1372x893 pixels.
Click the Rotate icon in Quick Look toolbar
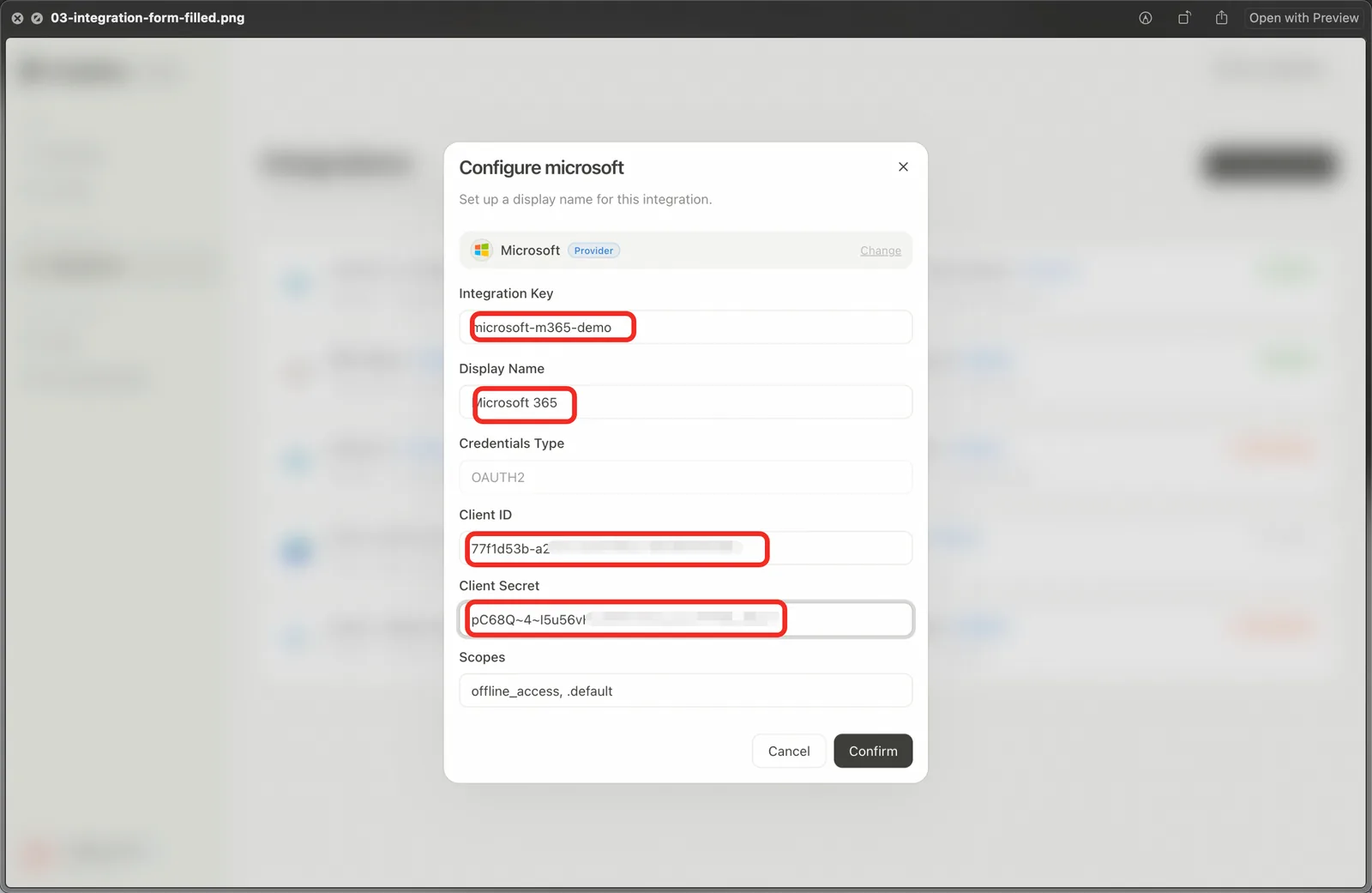[1184, 18]
